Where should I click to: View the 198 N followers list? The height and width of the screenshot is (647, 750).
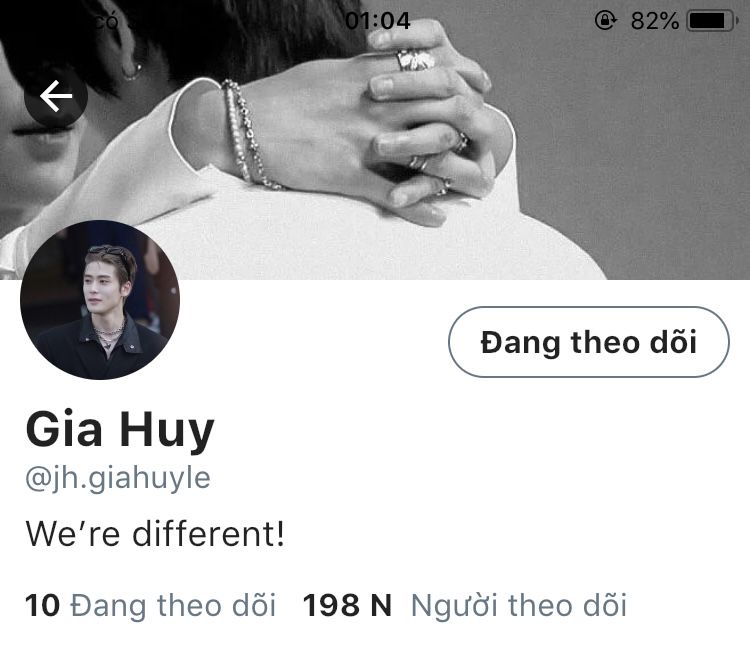coord(464,605)
